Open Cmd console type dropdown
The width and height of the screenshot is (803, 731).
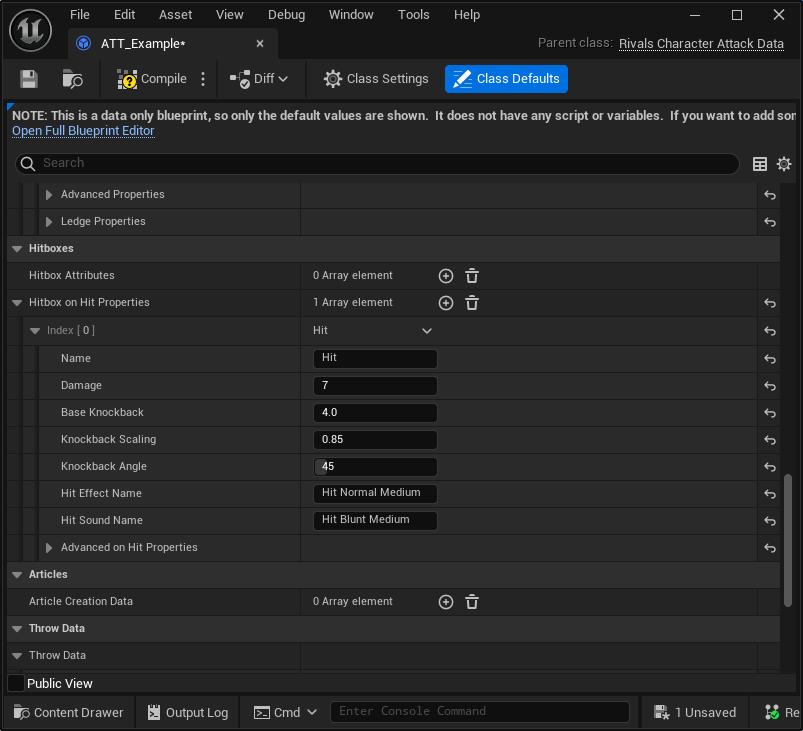click(x=286, y=713)
